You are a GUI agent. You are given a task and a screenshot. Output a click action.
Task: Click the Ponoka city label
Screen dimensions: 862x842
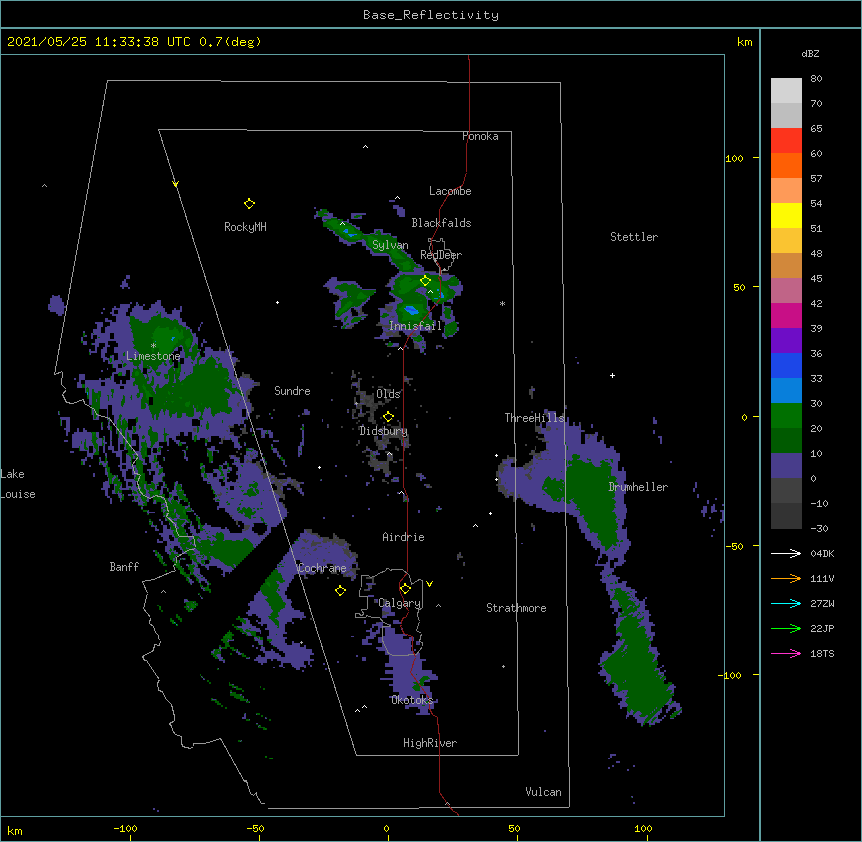[480, 136]
